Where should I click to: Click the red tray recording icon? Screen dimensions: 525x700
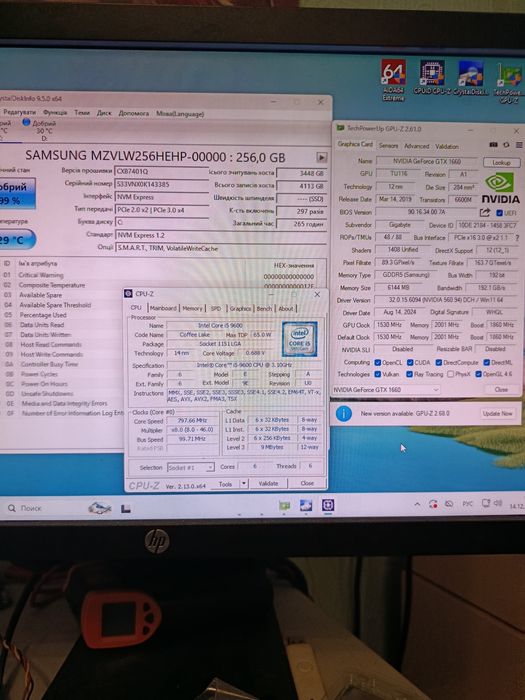(x=433, y=504)
